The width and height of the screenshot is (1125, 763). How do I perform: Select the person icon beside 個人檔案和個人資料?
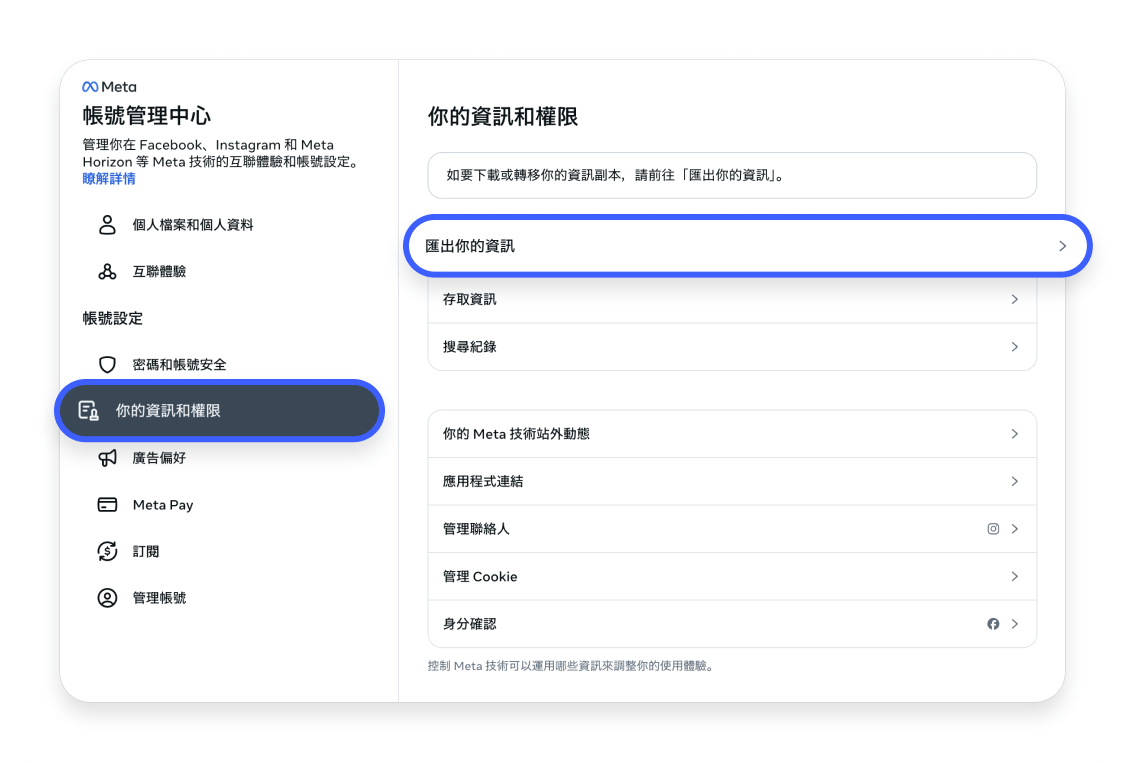(107, 225)
